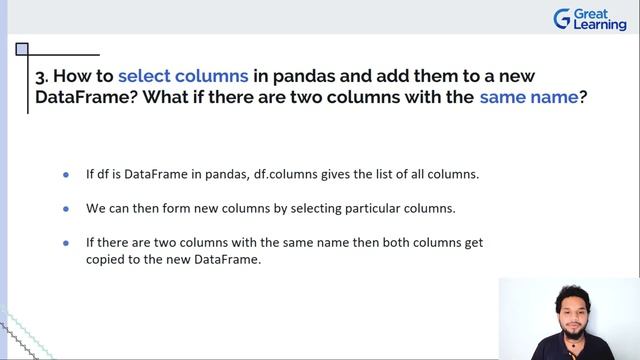This screenshot has height=360, width=640.
Task: Click the Great Learning brand text
Action: pos(600,19)
